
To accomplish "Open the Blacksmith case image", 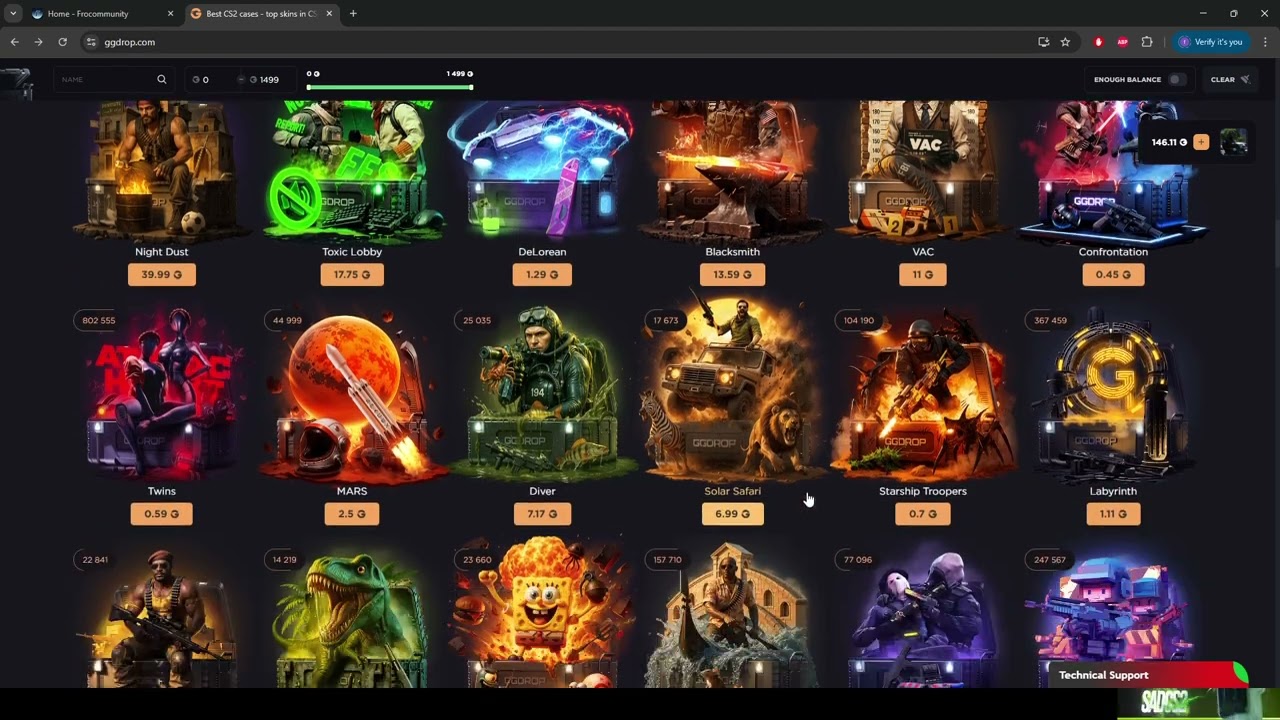I will [x=733, y=170].
